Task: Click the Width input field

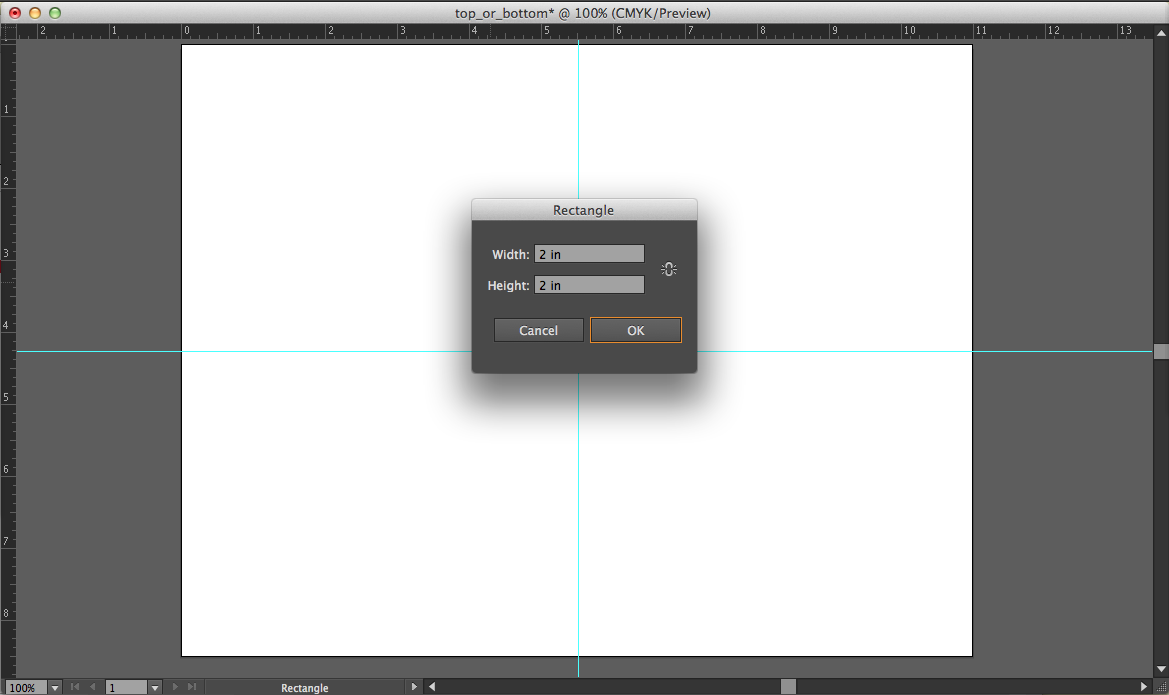Action: 589,254
